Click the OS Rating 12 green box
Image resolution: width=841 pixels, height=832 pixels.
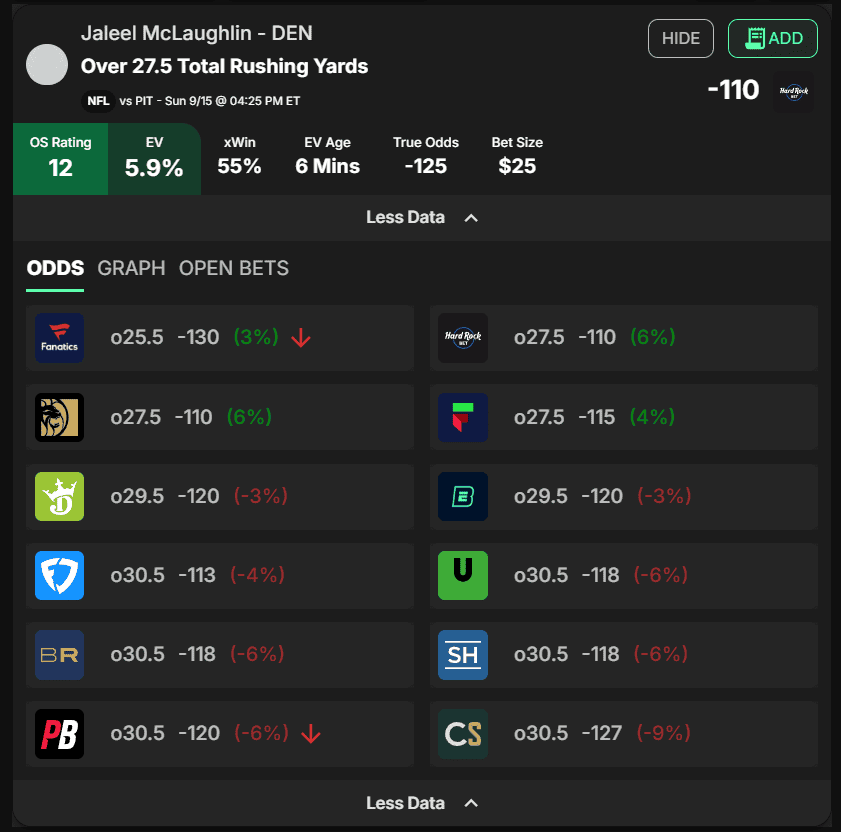coord(60,158)
